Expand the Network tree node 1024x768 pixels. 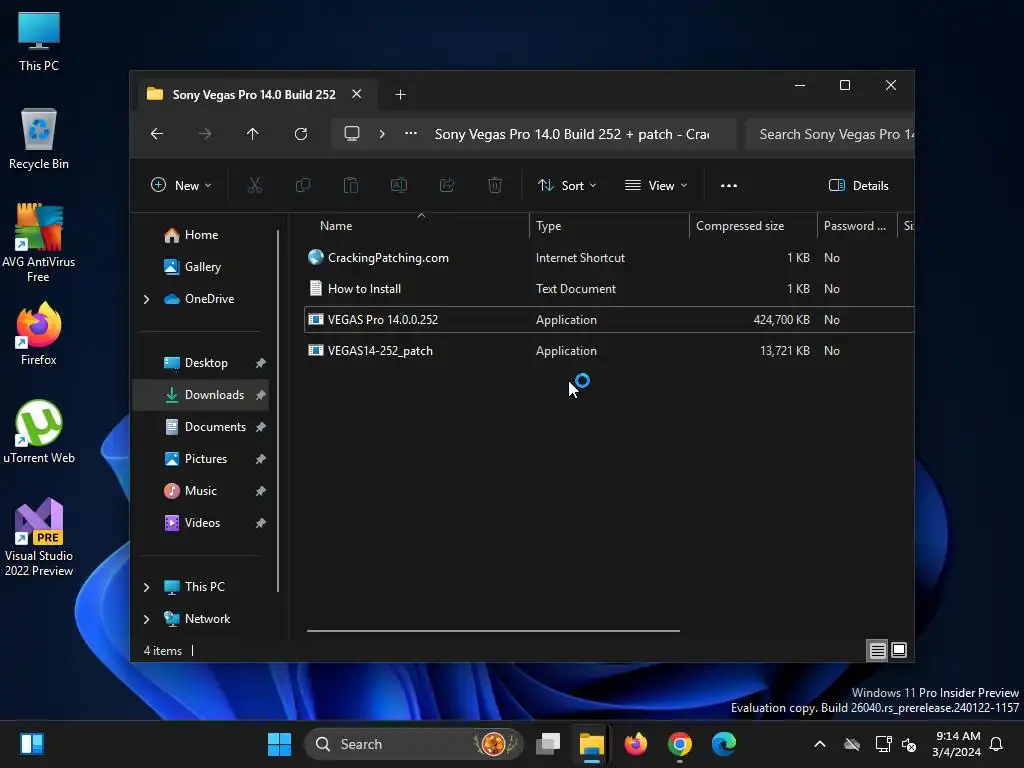(x=146, y=619)
